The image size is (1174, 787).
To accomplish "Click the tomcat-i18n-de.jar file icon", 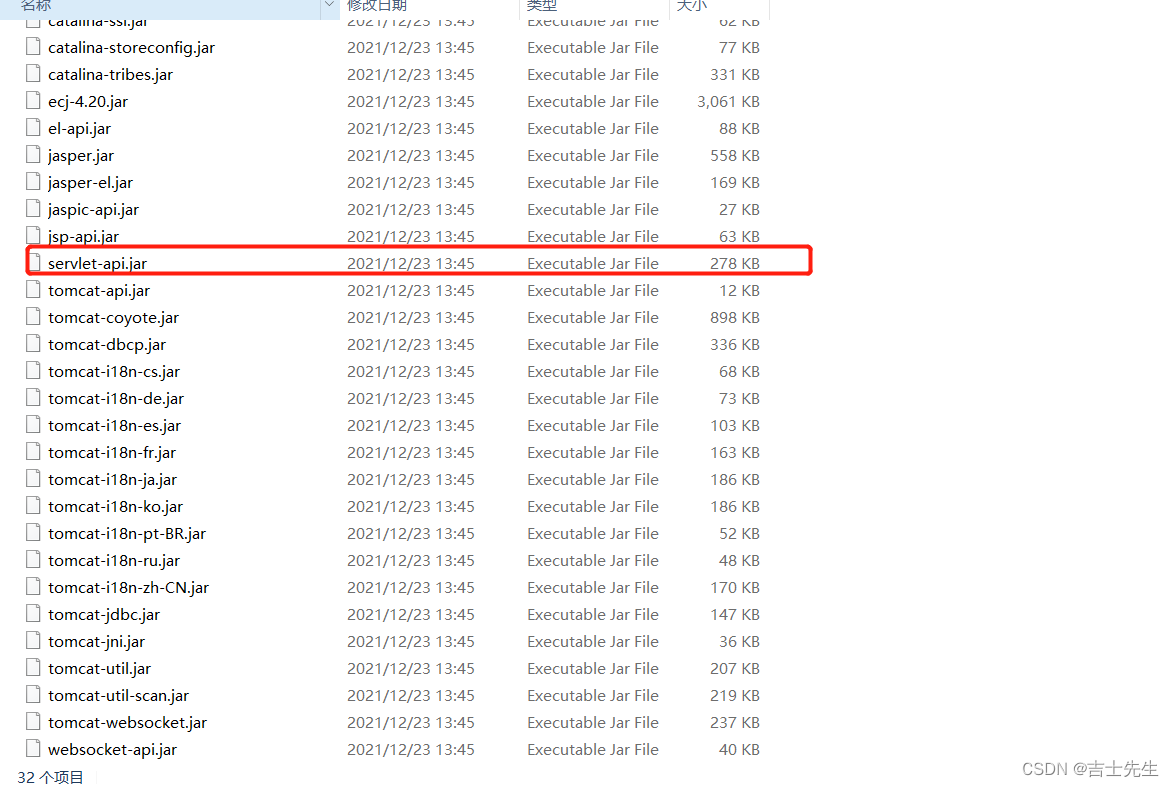I will (33, 398).
